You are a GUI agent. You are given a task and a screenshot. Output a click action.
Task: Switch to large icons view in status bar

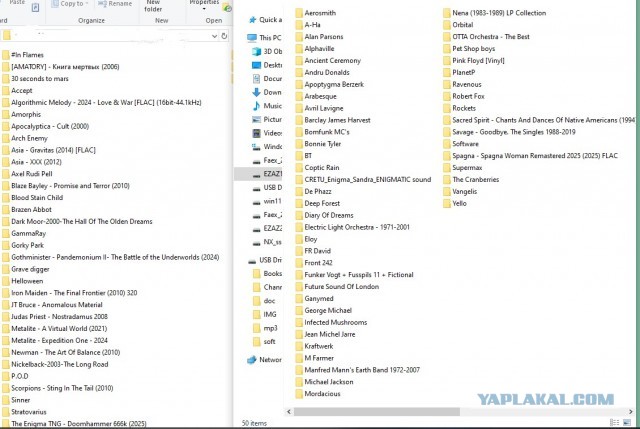click(x=627, y=422)
